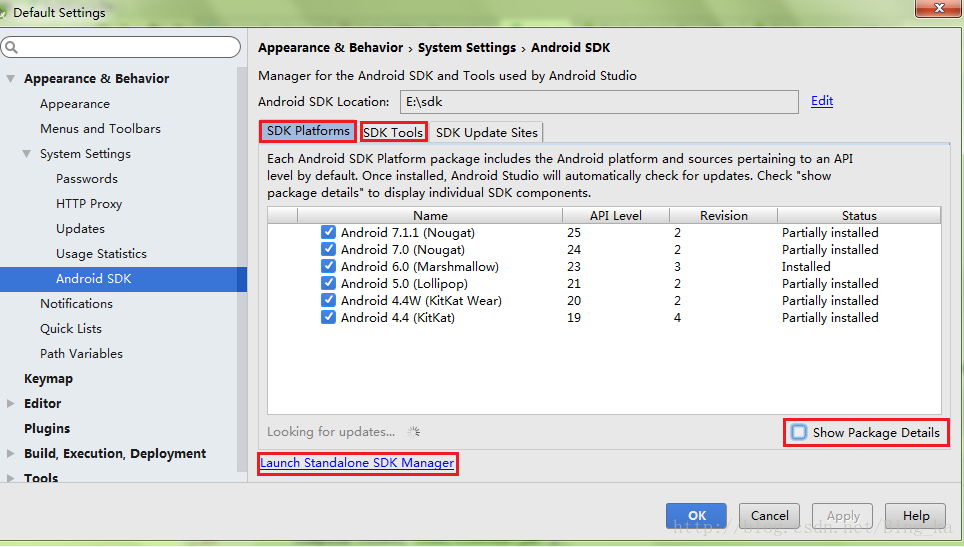964x547 pixels.
Task: Open Updates settings
Action: pos(81,229)
